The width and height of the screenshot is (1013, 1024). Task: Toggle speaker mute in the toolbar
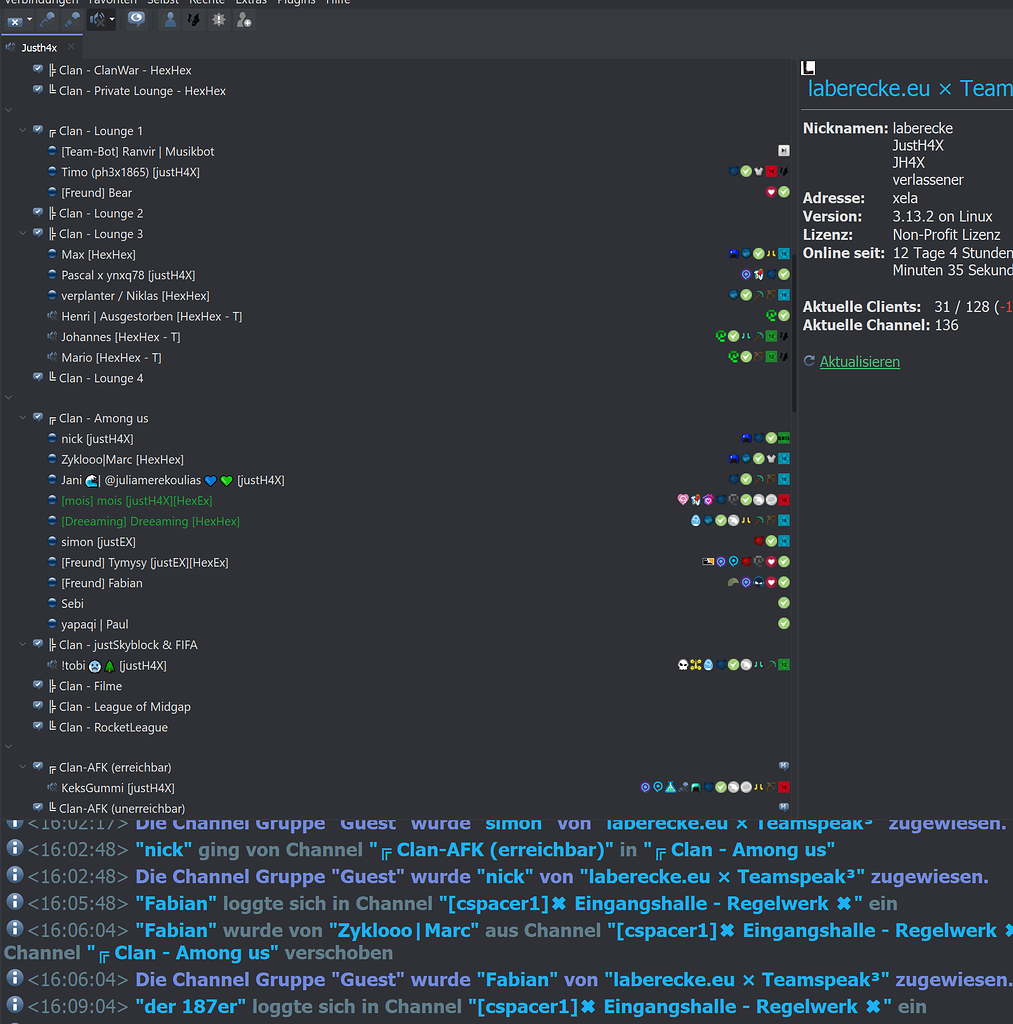point(96,19)
